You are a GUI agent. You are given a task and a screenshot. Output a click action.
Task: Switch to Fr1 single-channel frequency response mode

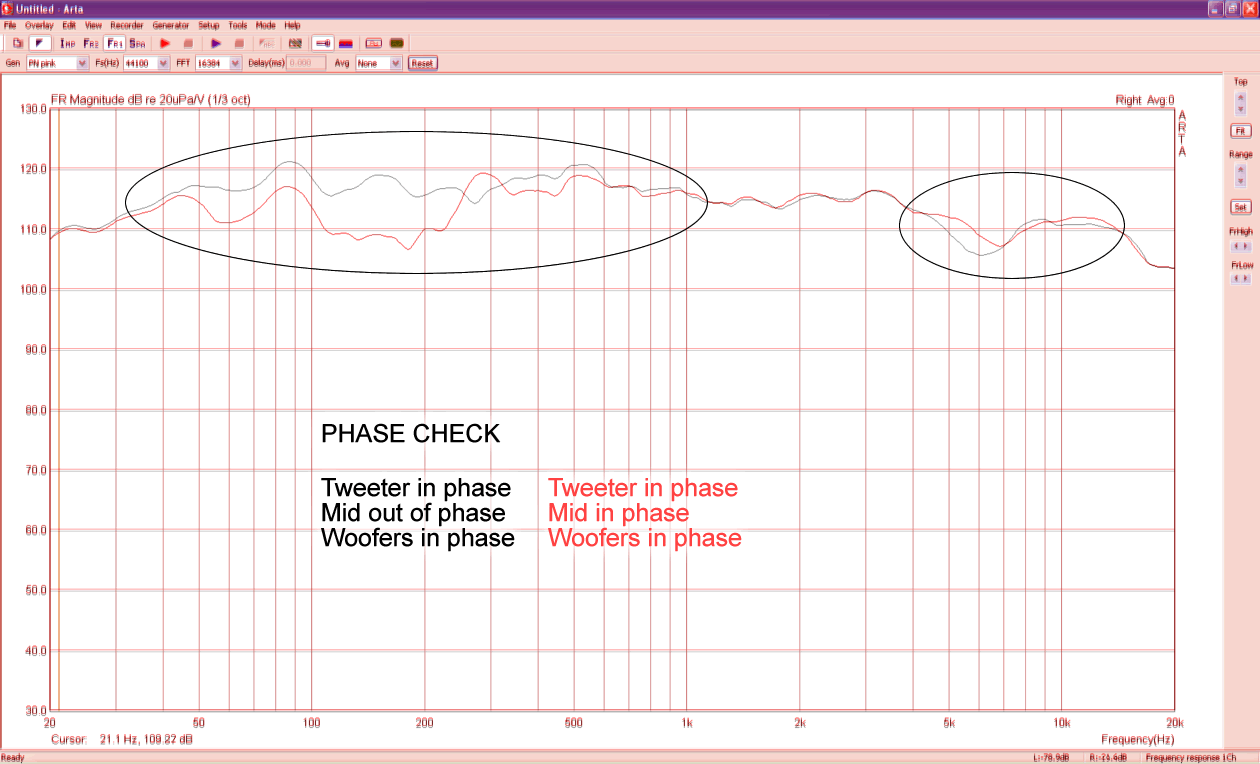click(114, 43)
